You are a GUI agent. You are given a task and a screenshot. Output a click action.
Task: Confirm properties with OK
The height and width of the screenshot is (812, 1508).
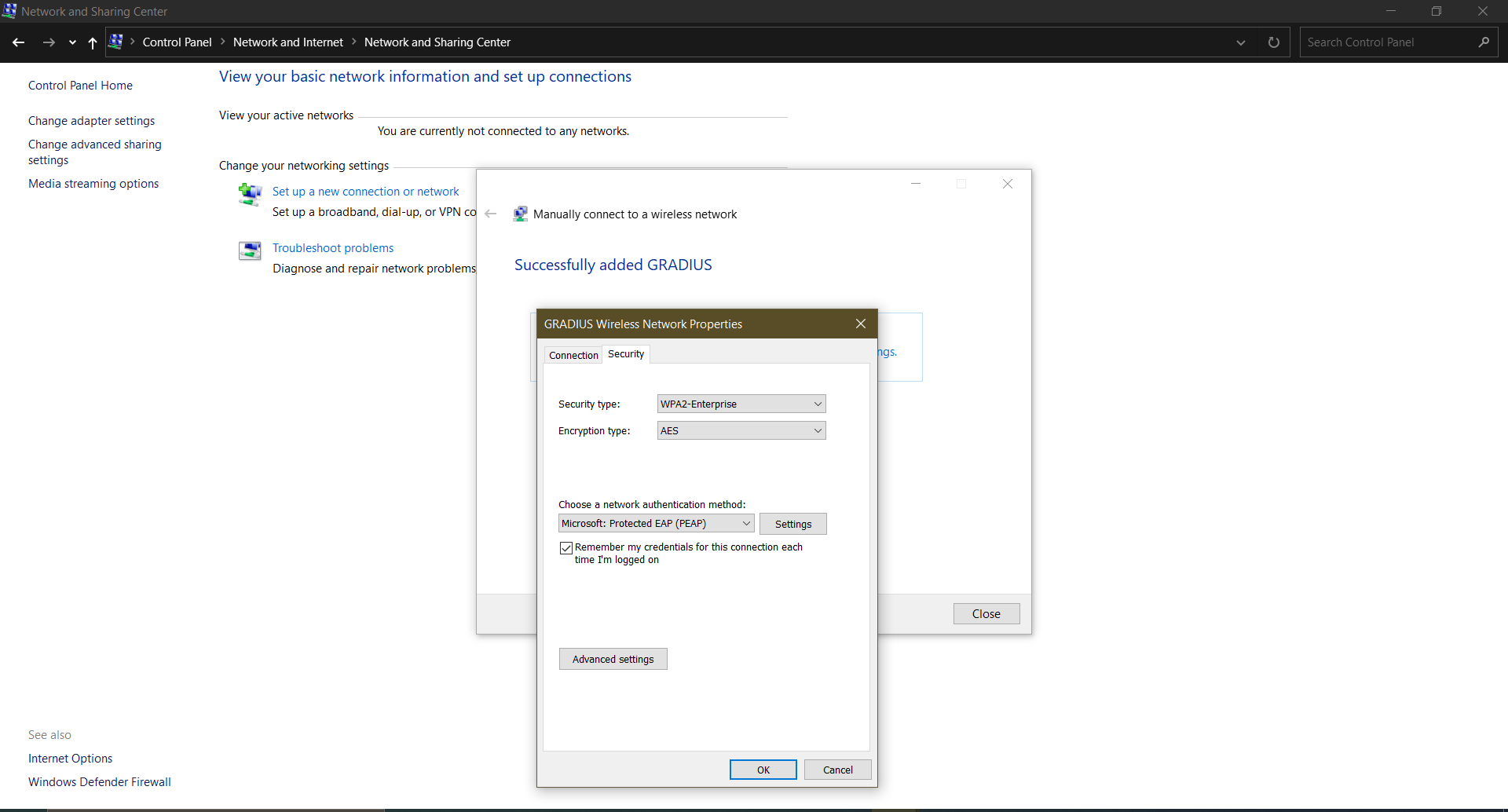point(763,770)
